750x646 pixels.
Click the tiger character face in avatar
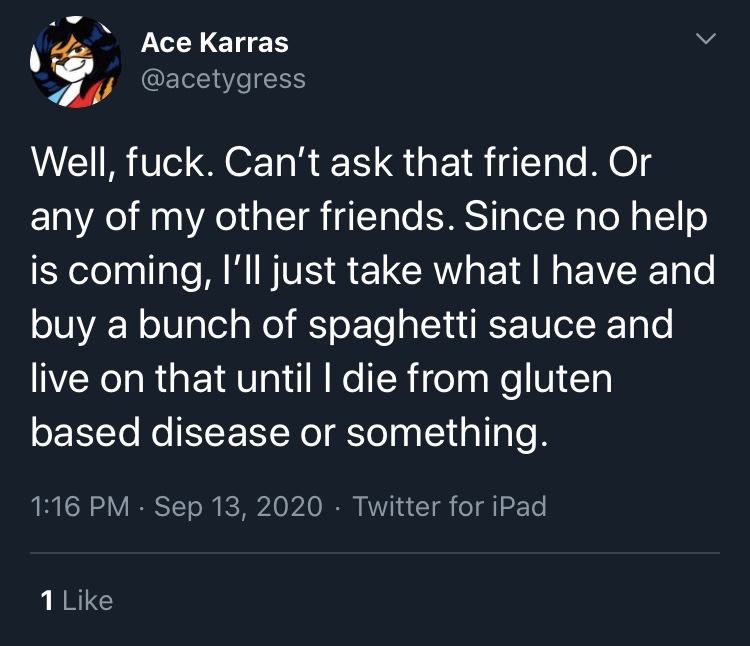72,60
